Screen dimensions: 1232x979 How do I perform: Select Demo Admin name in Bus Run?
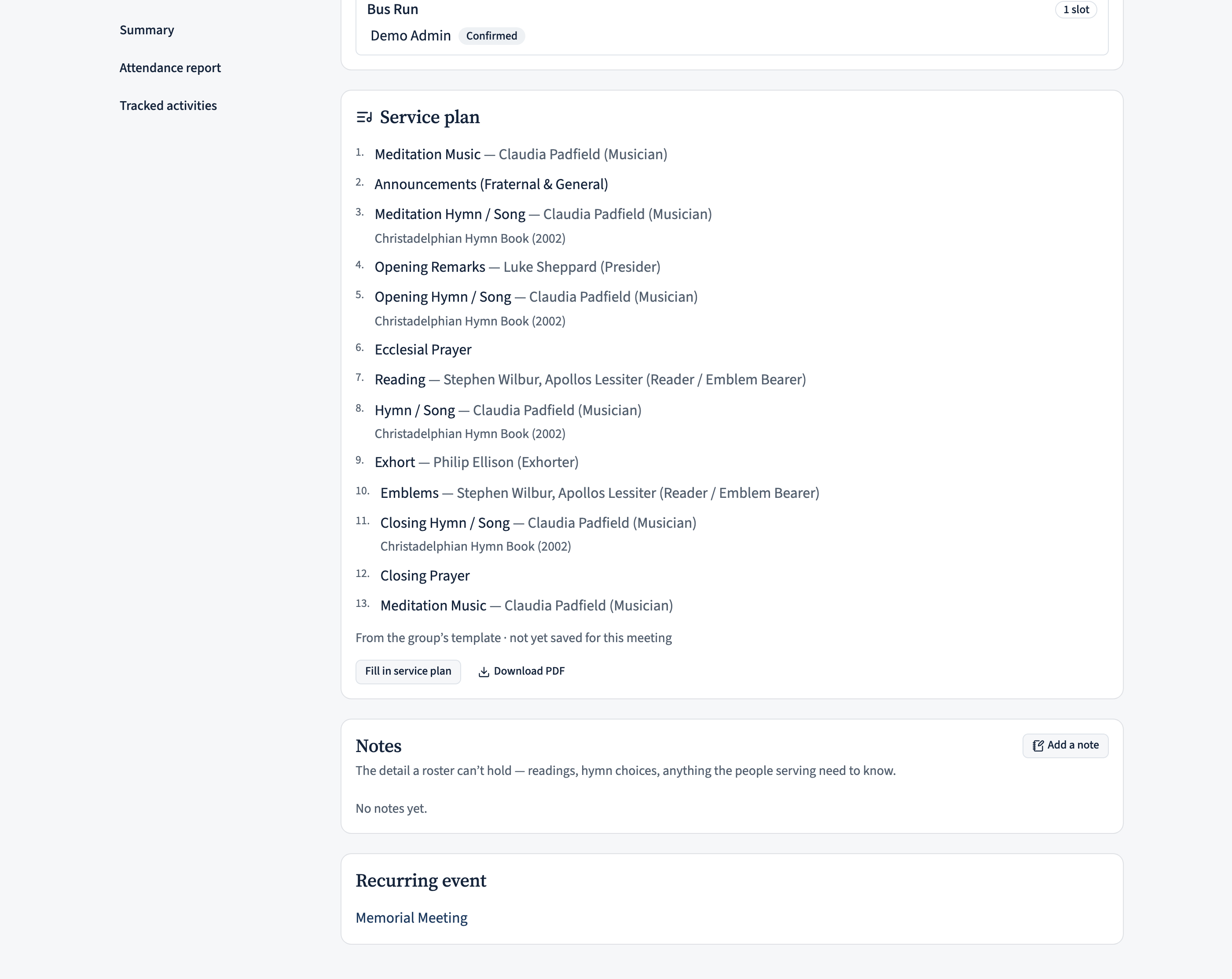pyautogui.click(x=410, y=36)
